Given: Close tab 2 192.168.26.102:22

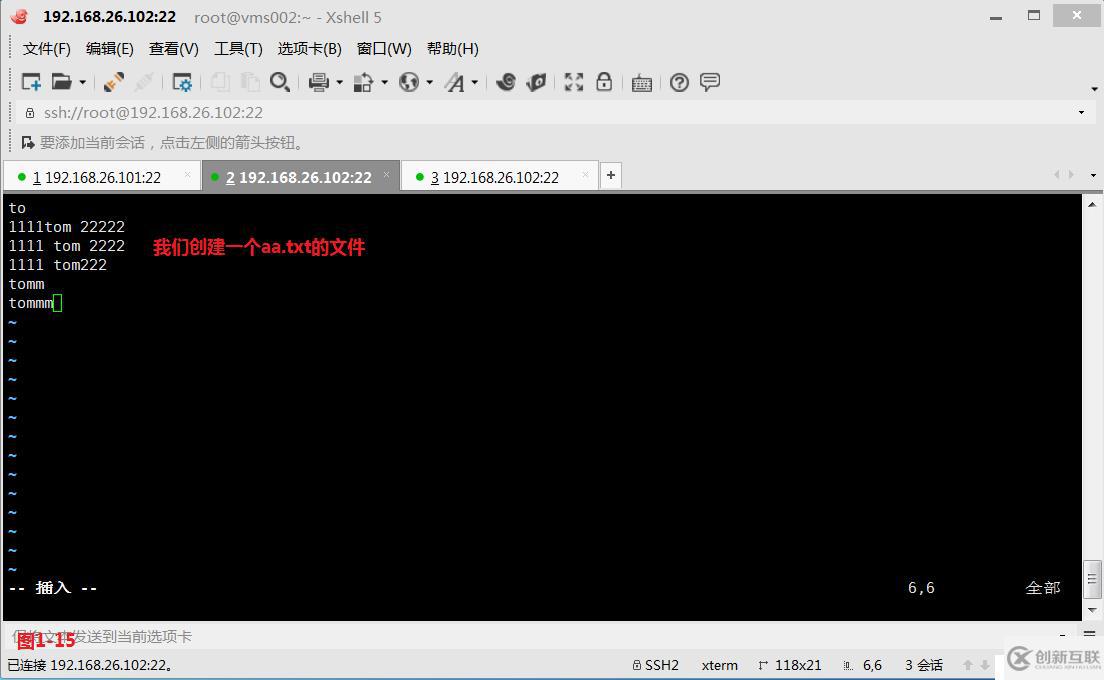Looking at the screenshot, I should click(x=387, y=175).
